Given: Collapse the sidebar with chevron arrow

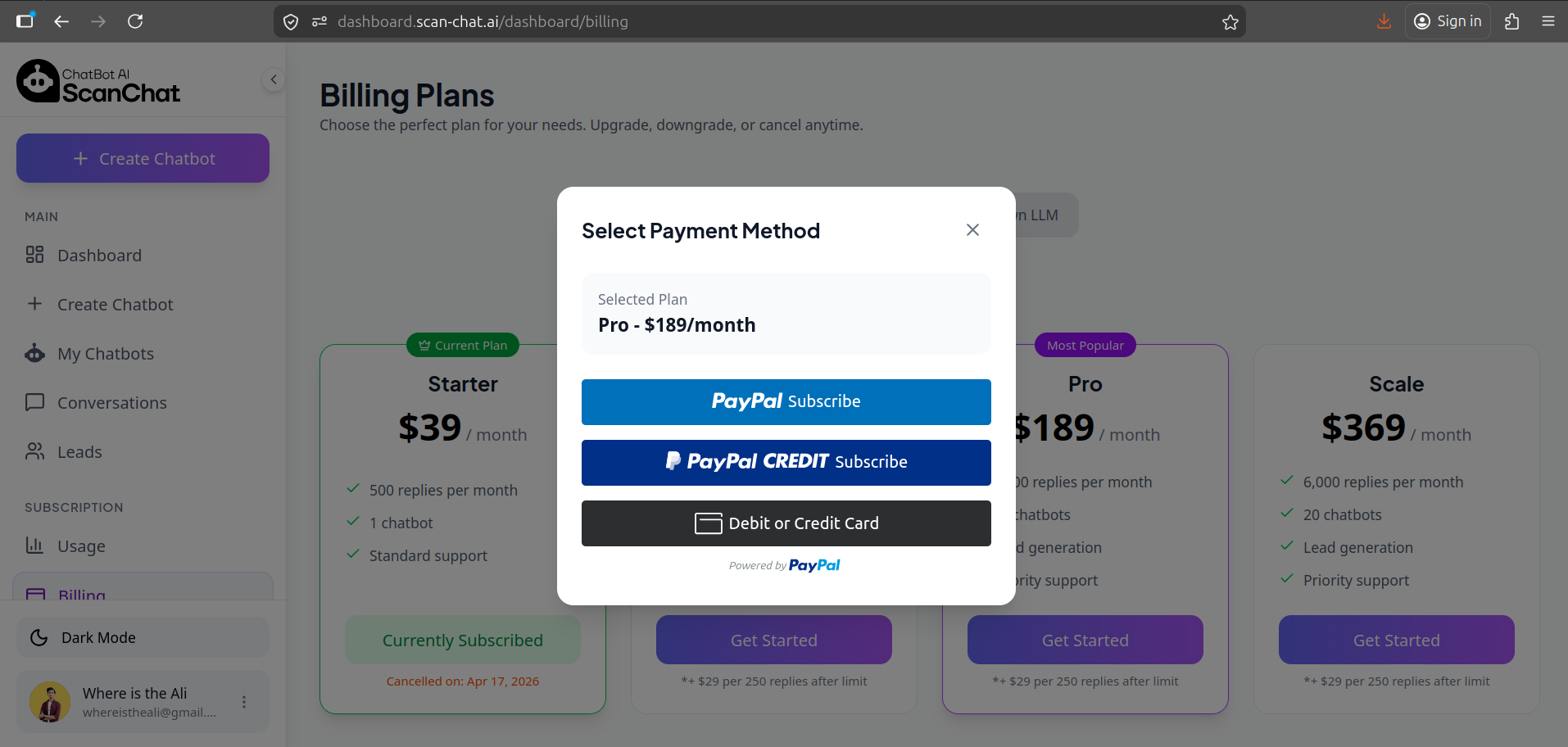Looking at the screenshot, I should [274, 79].
